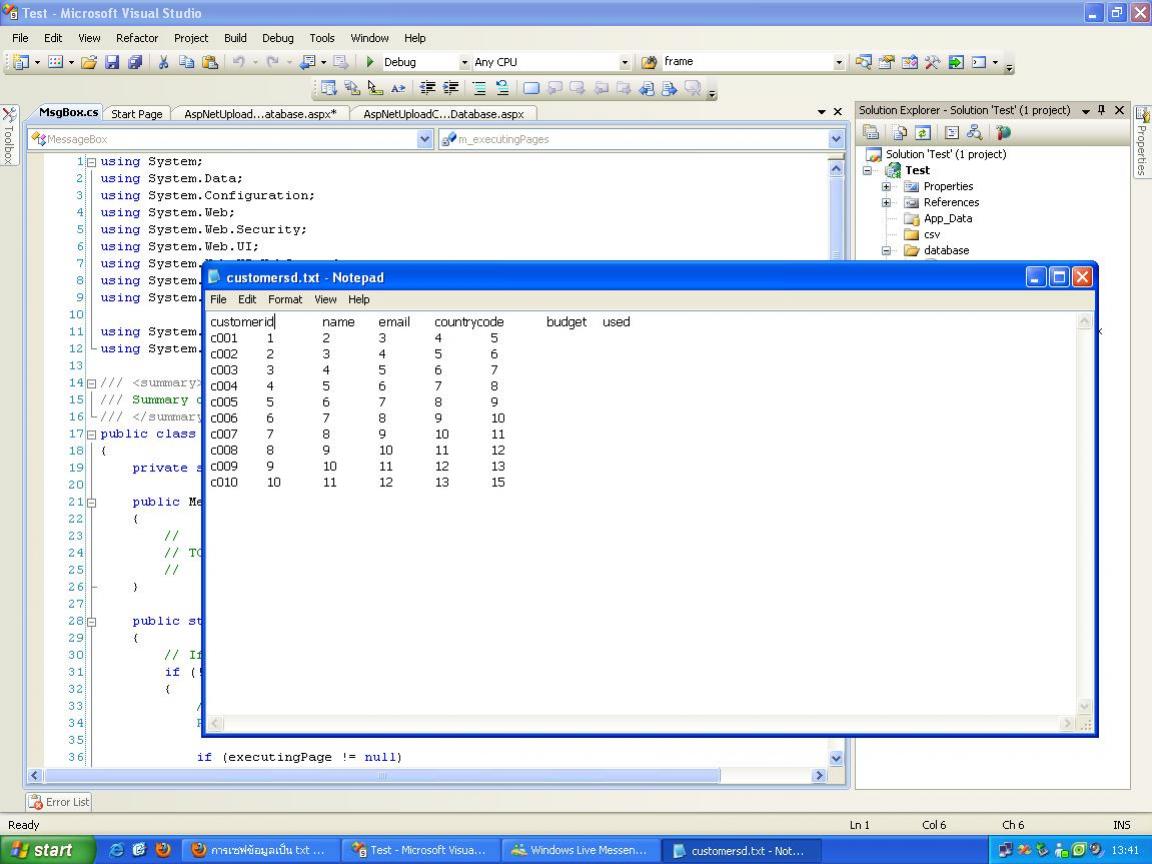Screen dimensions: 1152x864
Task: Click Show All Files in Solution Explorer
Action: (x=899, y=132)
